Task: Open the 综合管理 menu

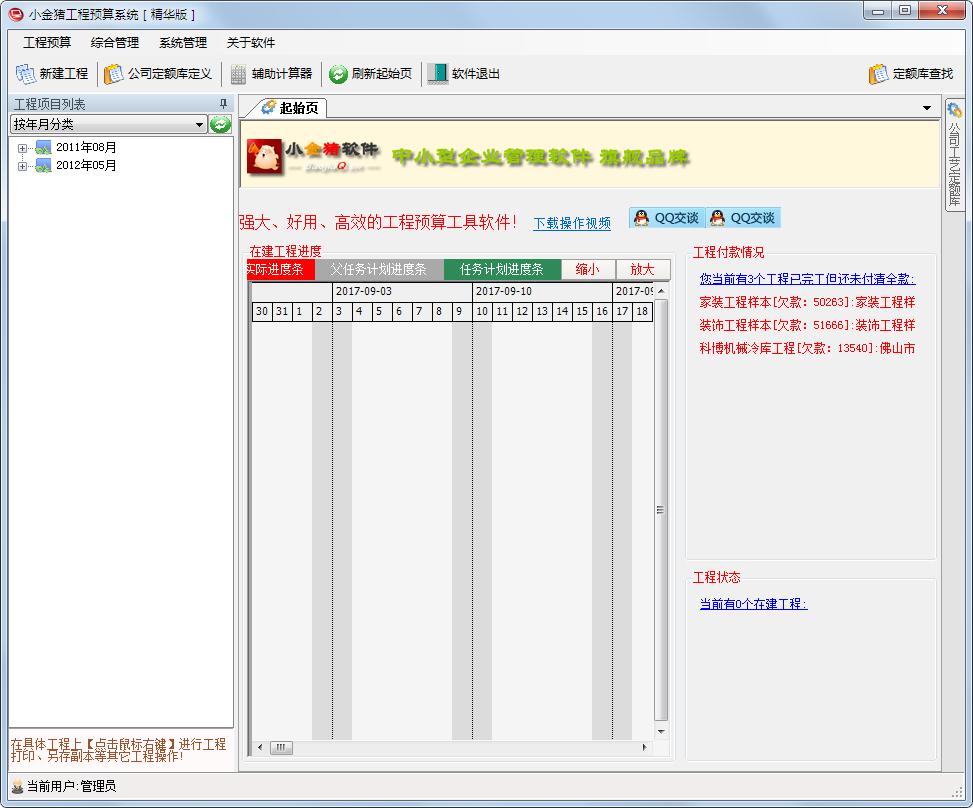Action: [115, 43]
